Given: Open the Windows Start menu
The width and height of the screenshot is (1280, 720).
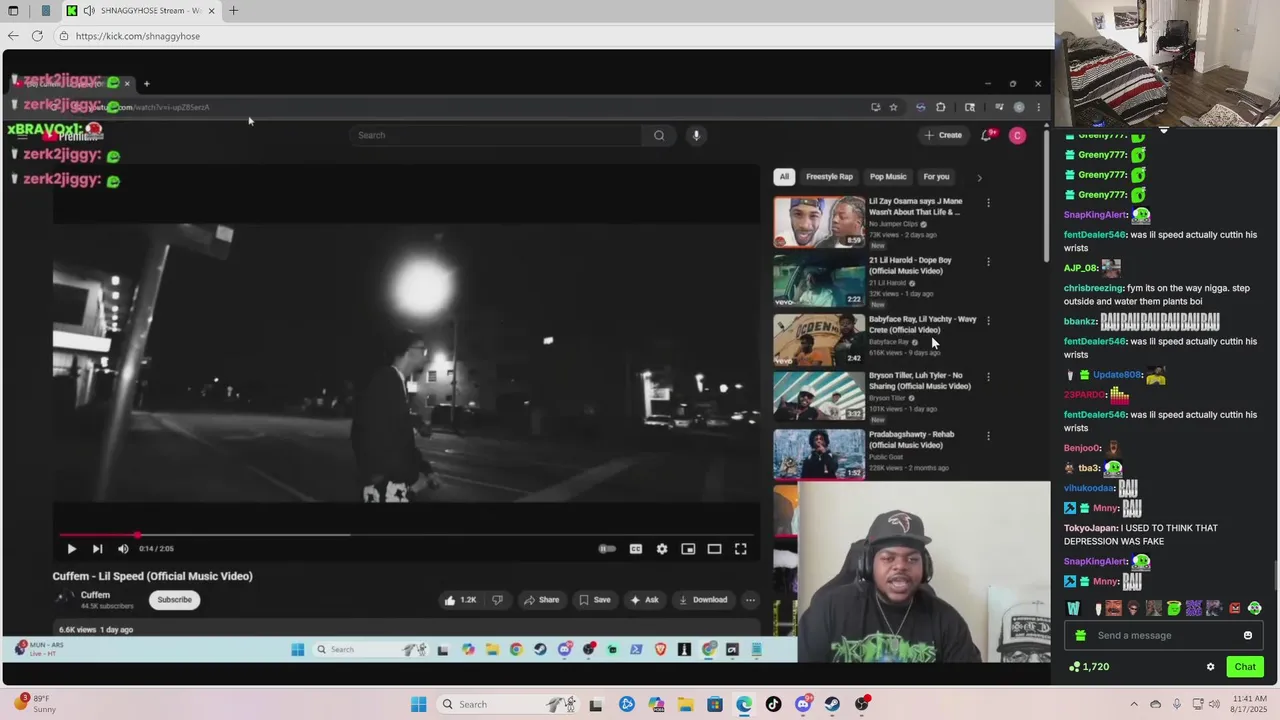Looking at the screenshot, I should coord(419,704).
